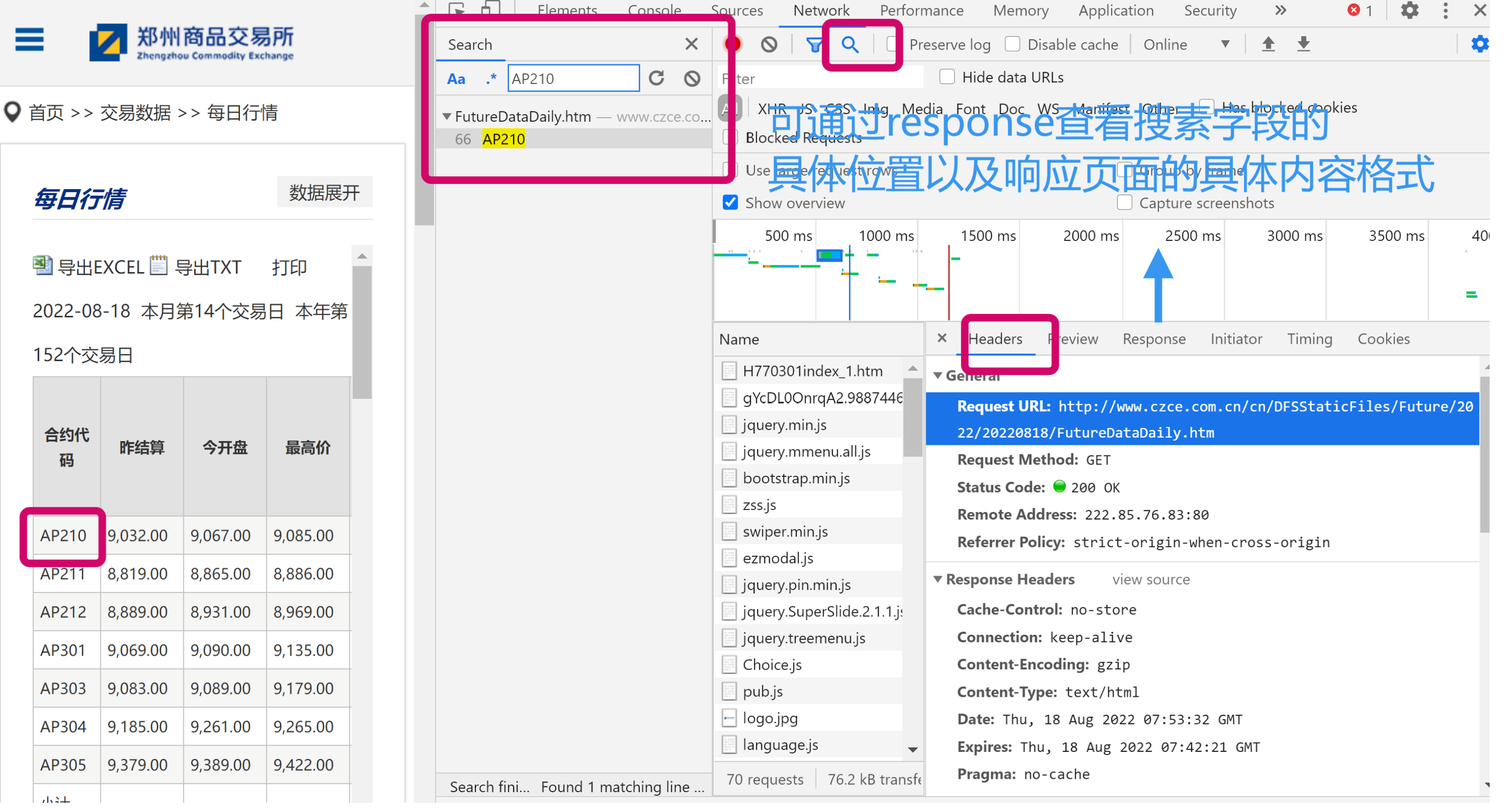Click the export HAR download arrow icon
This screenshot has width=1509, height=812.
[1303, 44]
